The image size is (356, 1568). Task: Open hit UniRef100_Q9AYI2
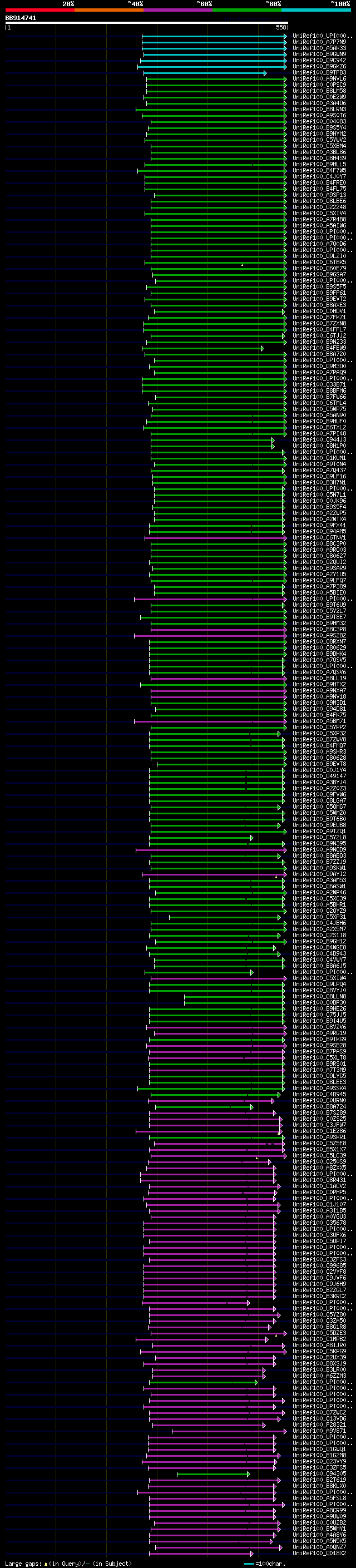[319, 874]
